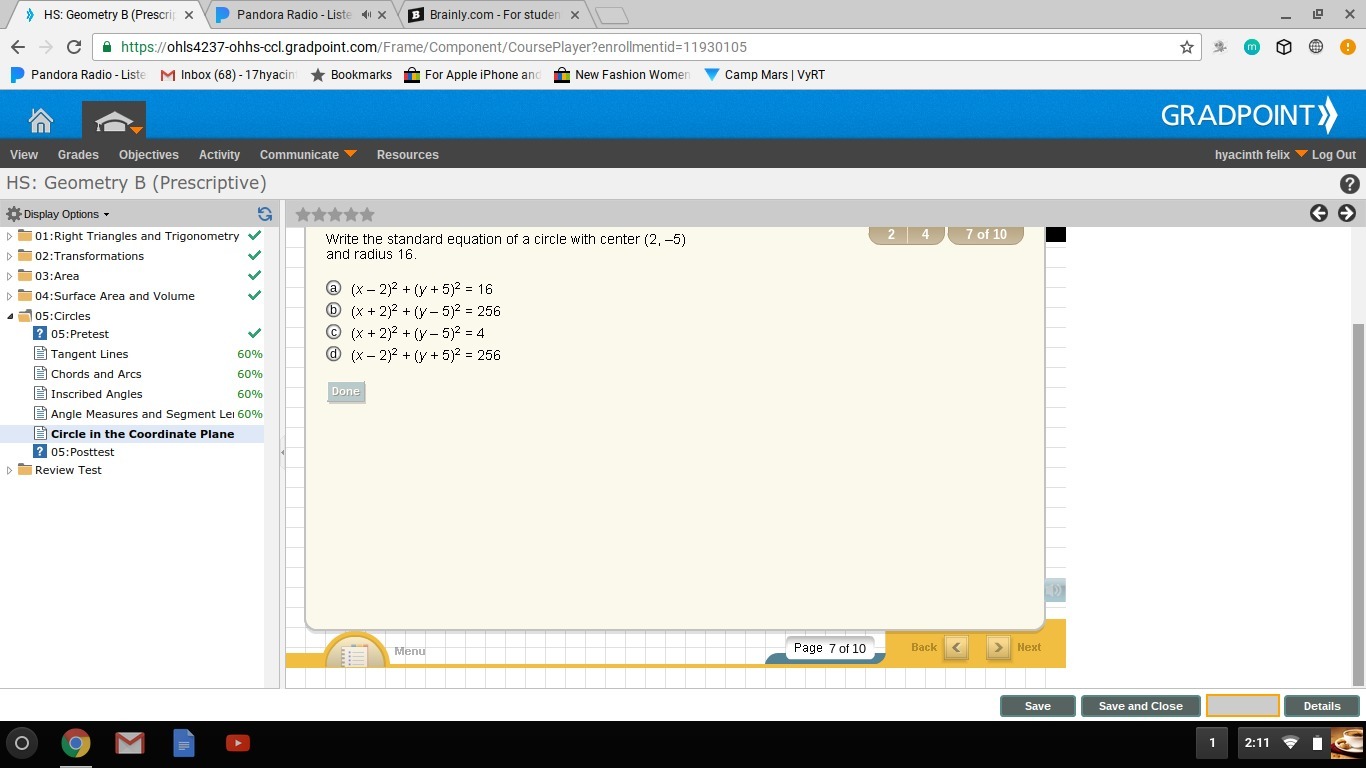The width and height of the screenshot is (1366, 768).
Task: Launch YouTube from the shelf
Action: pyautogui.click(x=238, y=743)
